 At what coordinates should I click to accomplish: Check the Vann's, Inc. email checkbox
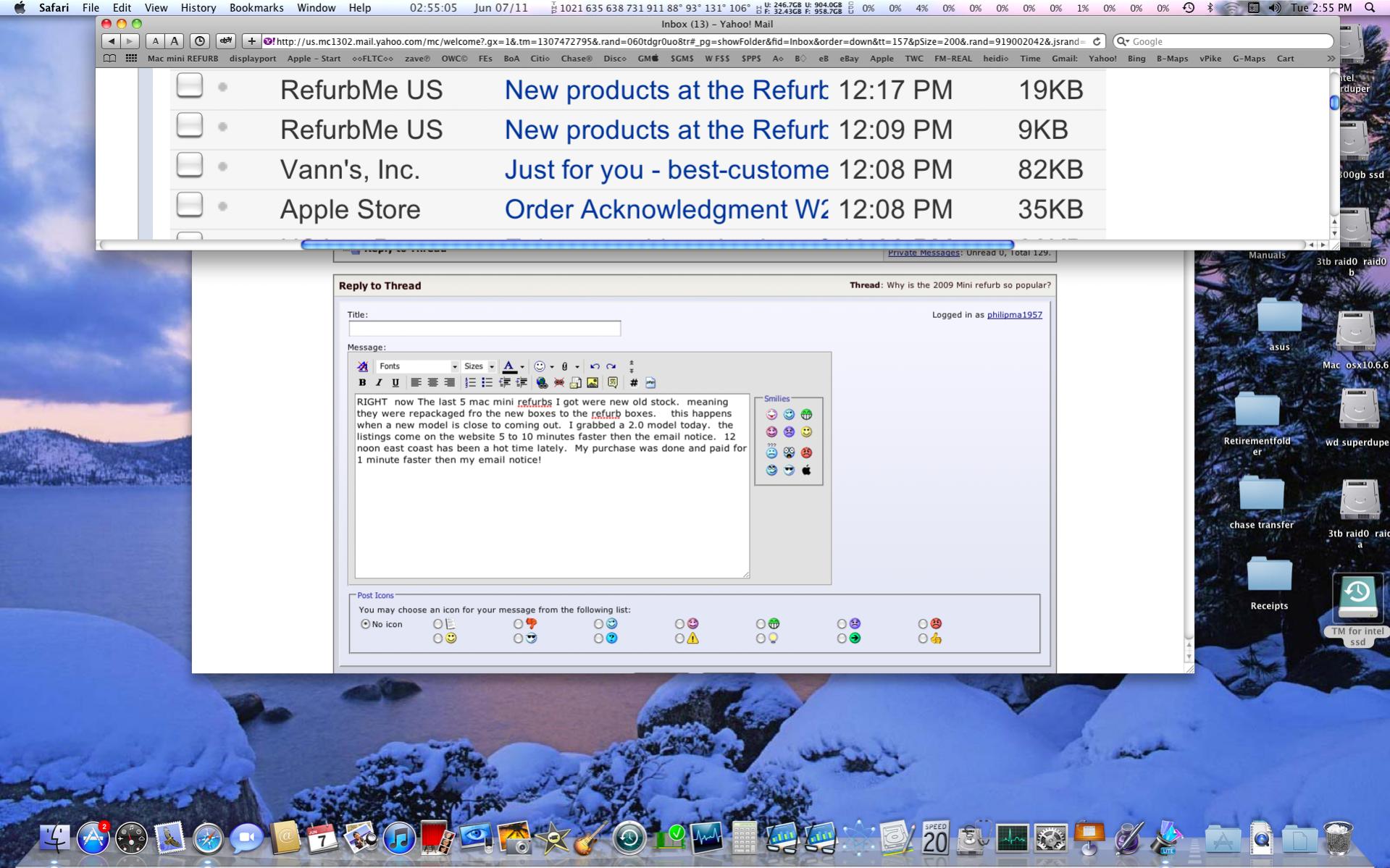(x=190, y=165)
